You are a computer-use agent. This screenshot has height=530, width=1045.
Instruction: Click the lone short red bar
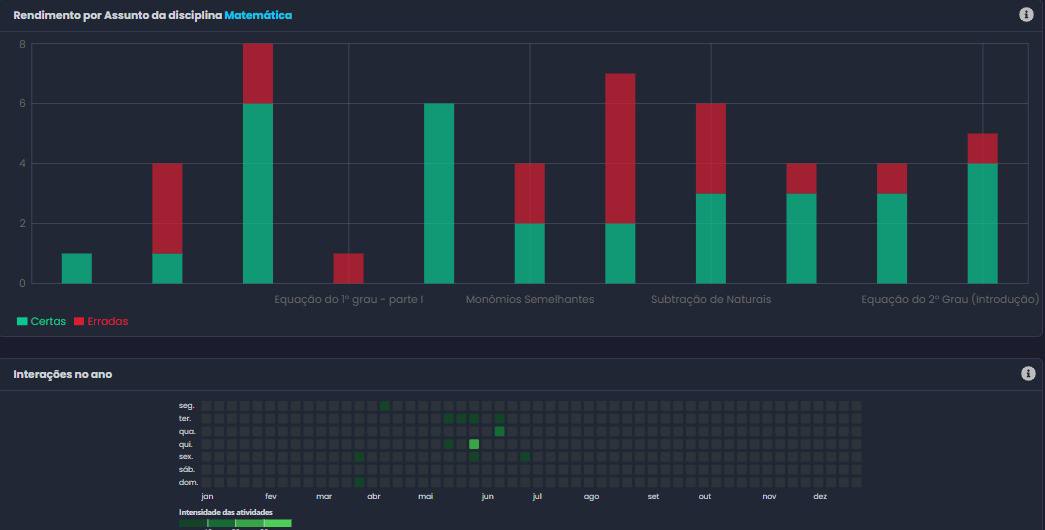pyautogui.click(x=348, y=268)
